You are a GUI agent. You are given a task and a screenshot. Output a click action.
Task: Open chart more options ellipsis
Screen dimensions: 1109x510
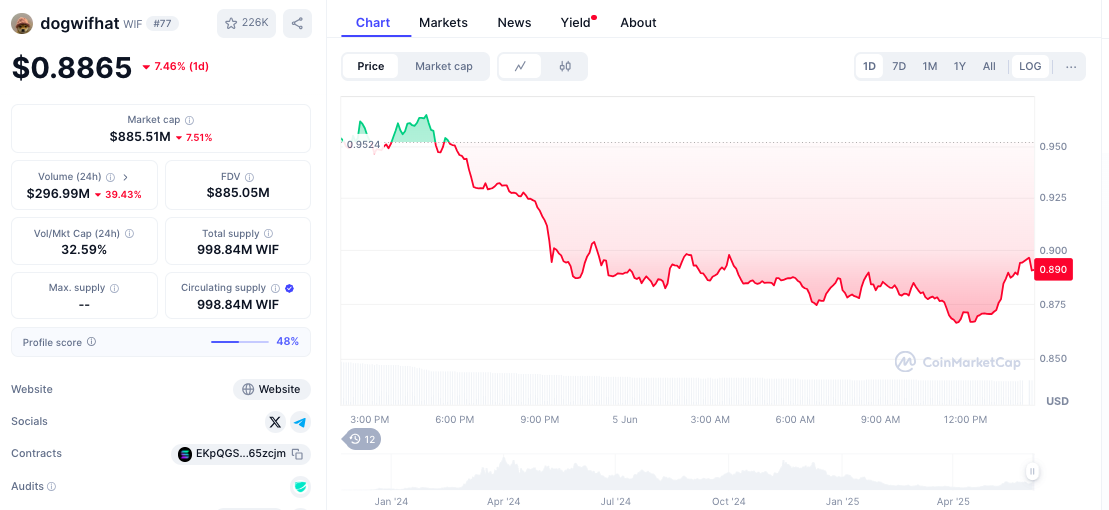coord(1071,67)
